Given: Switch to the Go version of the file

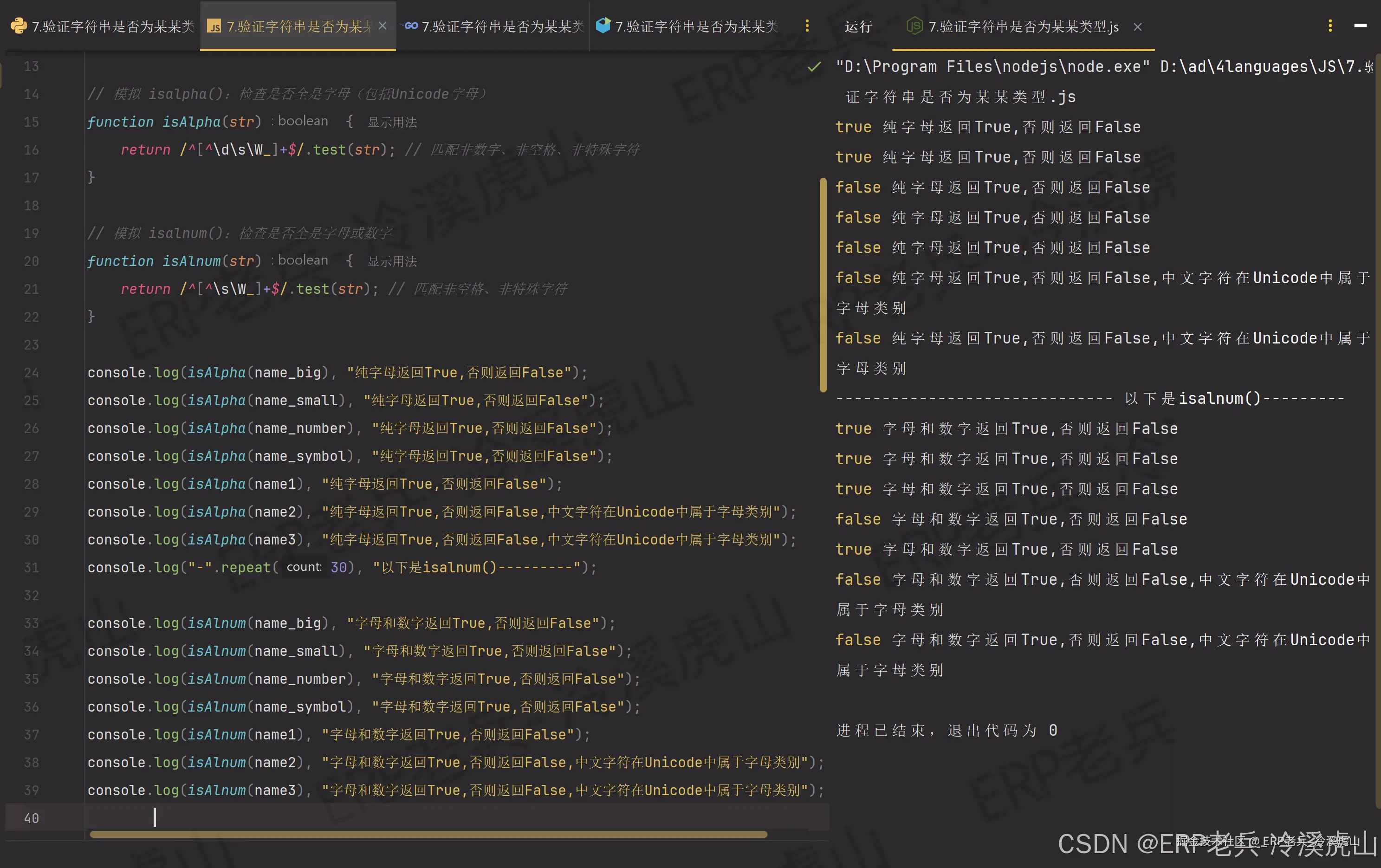Looking at the screenshot, I should tap(493, 26).
